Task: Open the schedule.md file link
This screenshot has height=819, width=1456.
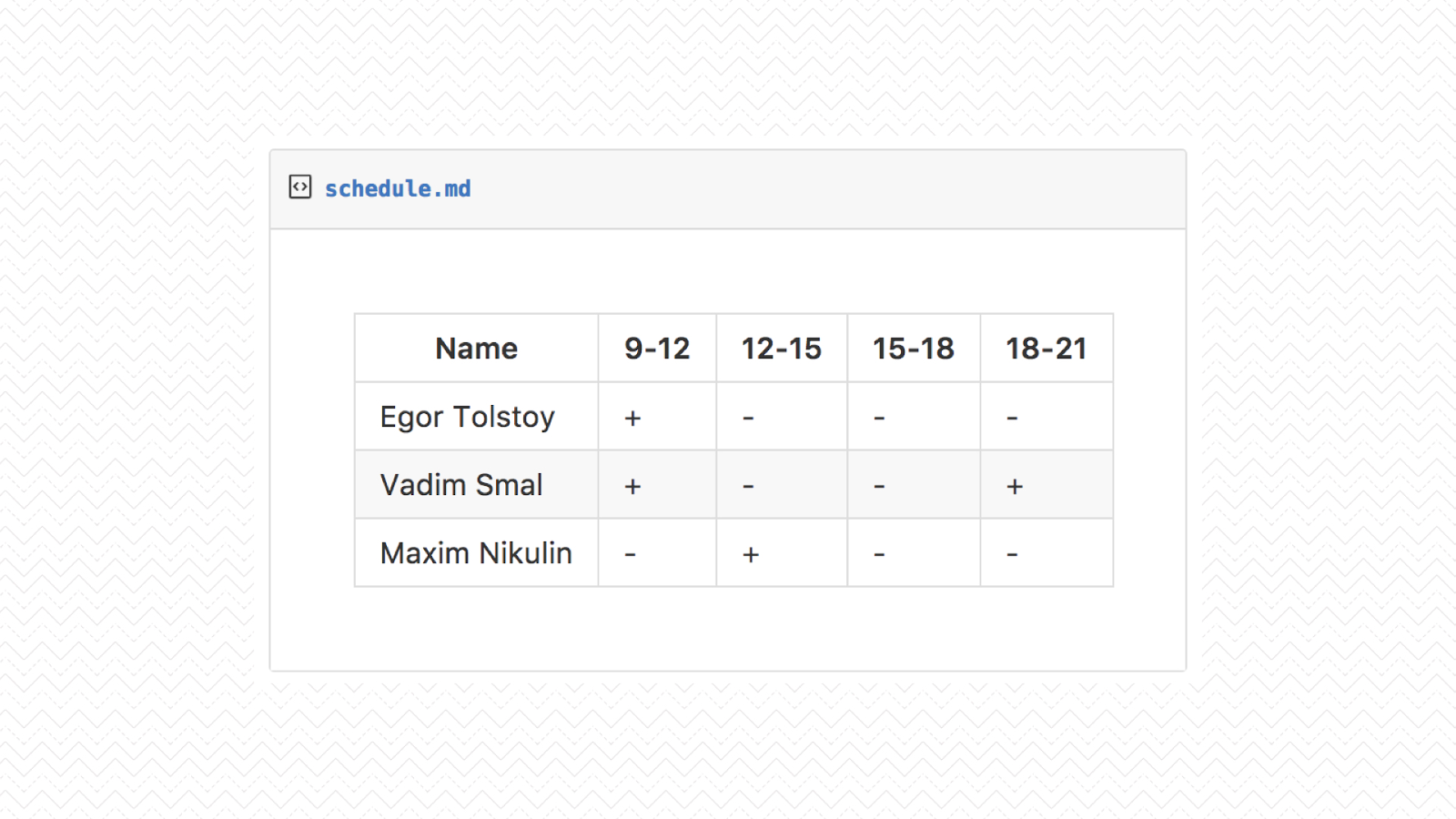Action: pos(398,188)
